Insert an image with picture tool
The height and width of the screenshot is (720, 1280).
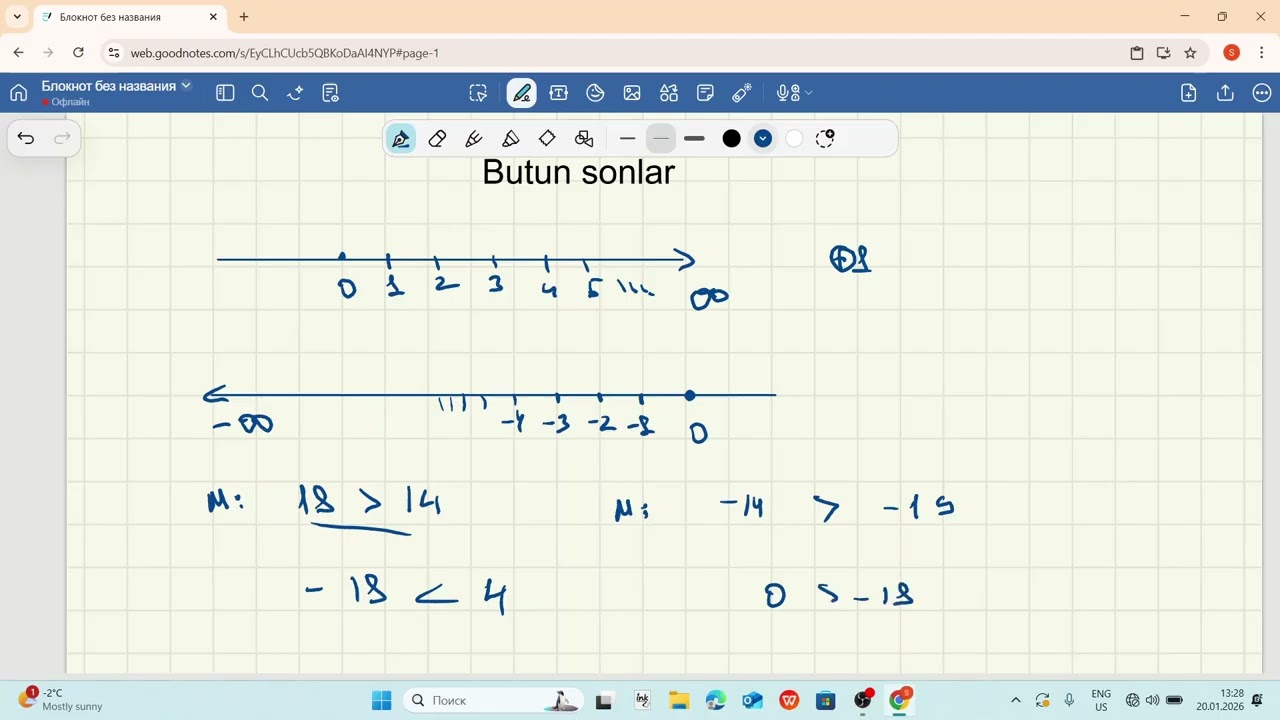tap(632, 93)
